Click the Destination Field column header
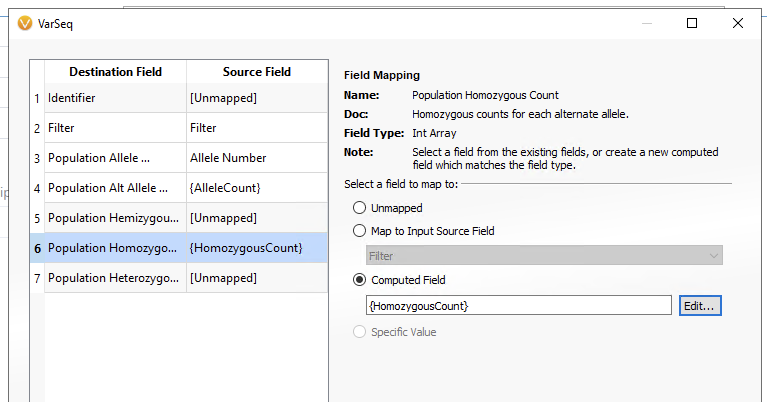This screenshot has height=402, width=767. click(115, 72)
